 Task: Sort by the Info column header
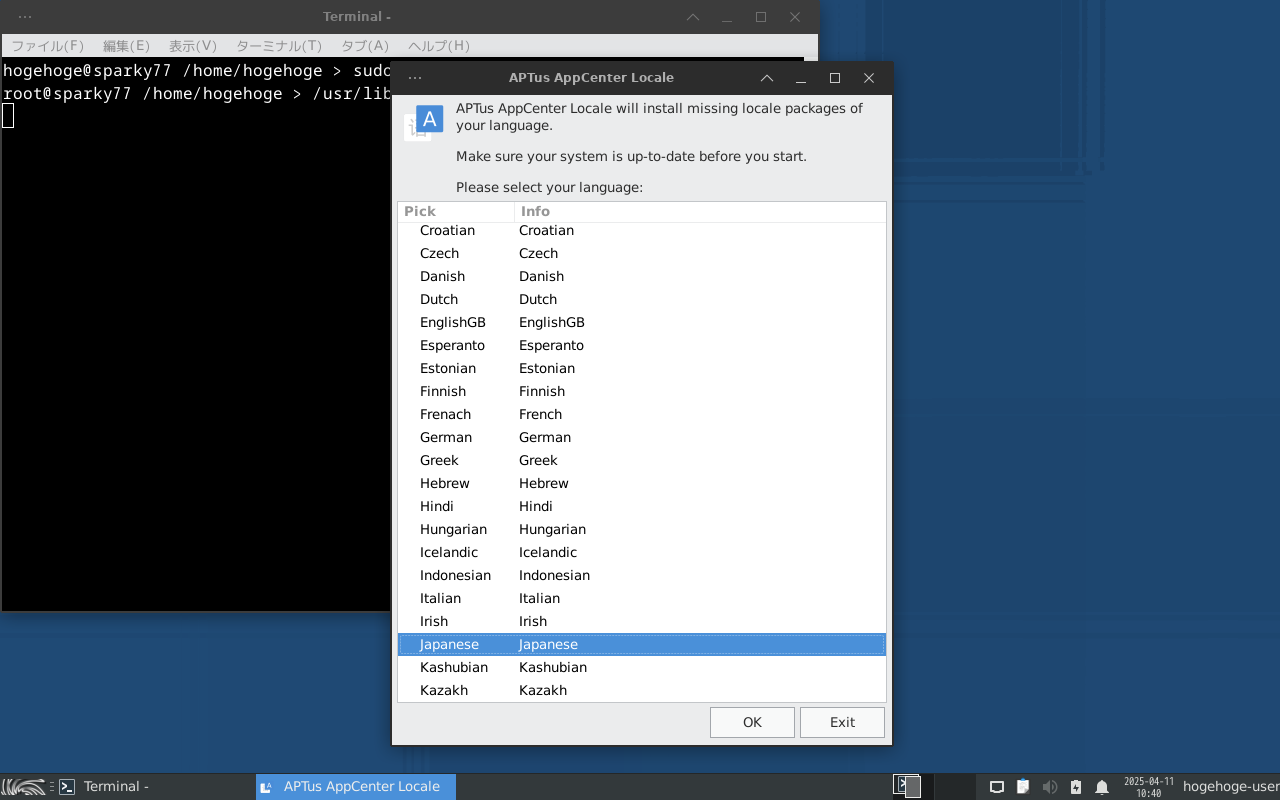coord(700,211)
